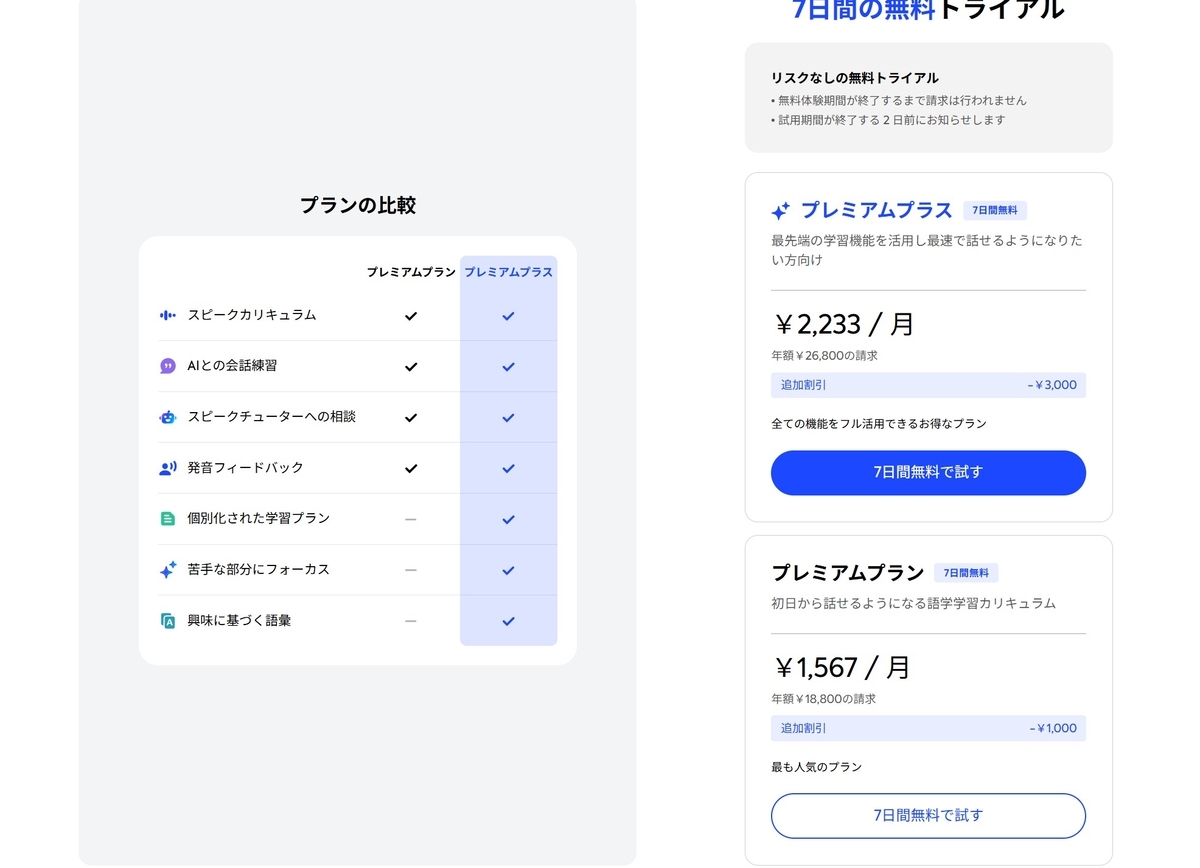This screenshot has height=868, width=1200.
Task: Click the black checkmark in 発音フィードバック row
Action: click(x=410, y=469)
